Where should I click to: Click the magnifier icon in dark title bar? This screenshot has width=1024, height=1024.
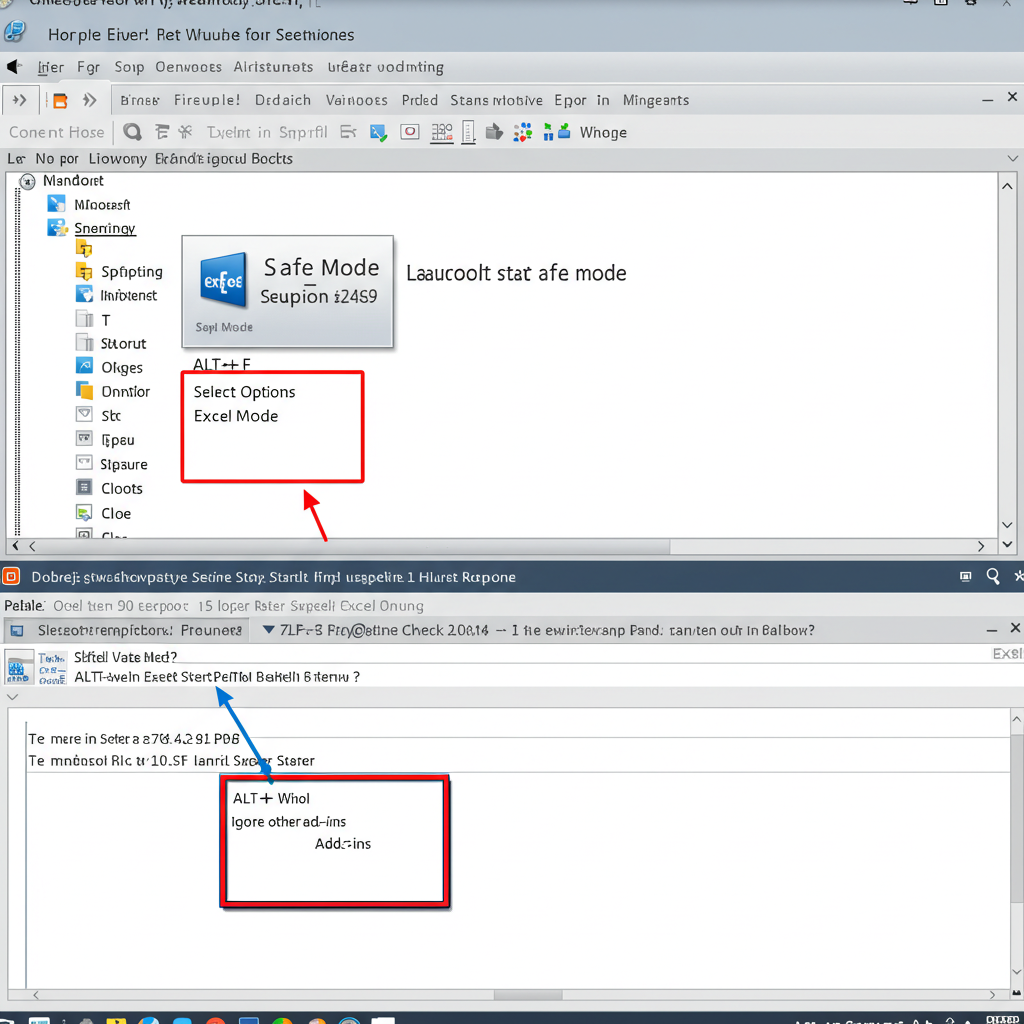[x=993, y=577]
